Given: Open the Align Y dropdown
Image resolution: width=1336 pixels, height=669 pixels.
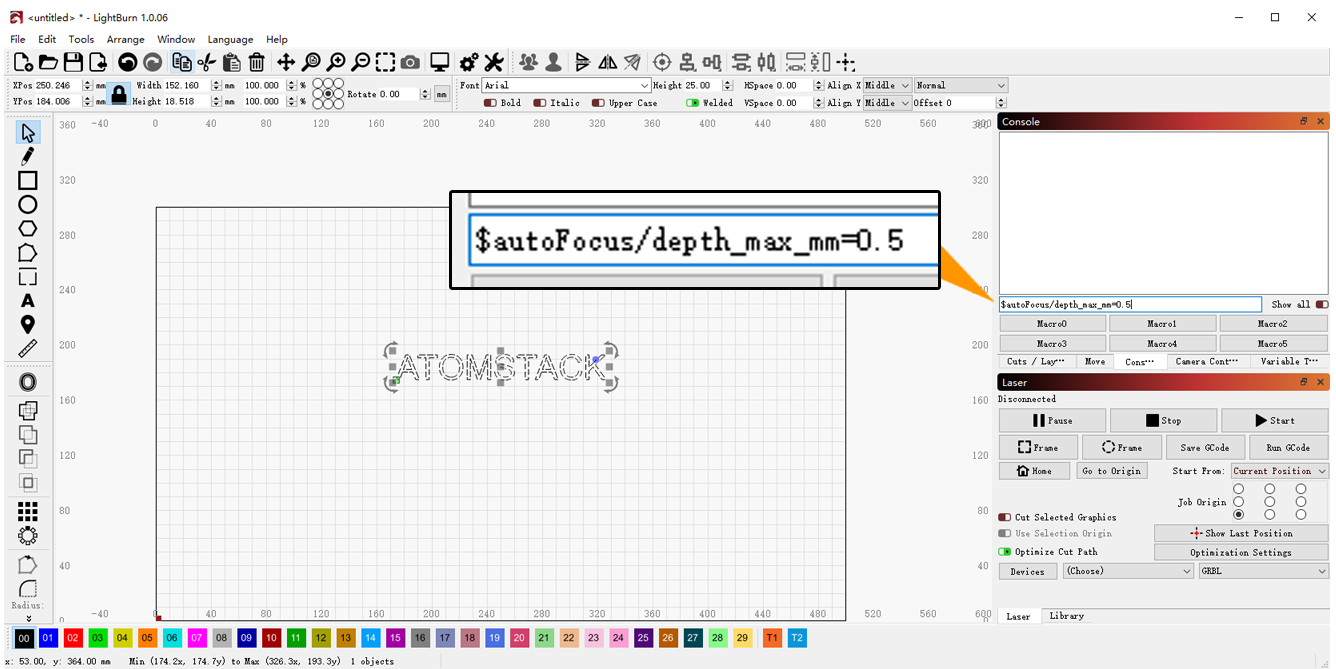Looking at the screenshot, I should click(x=887, y=102).
